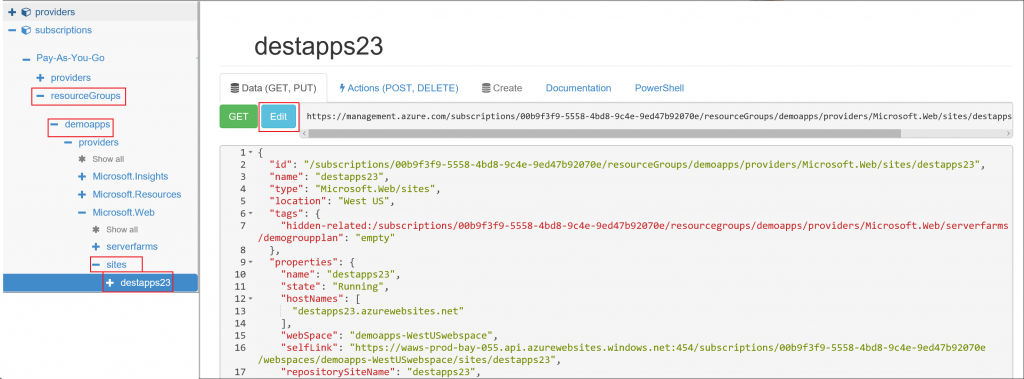Click "destapps23.azurewebsites.net" host name
The image size is (1024, 379).
click(x=379, y=310)
